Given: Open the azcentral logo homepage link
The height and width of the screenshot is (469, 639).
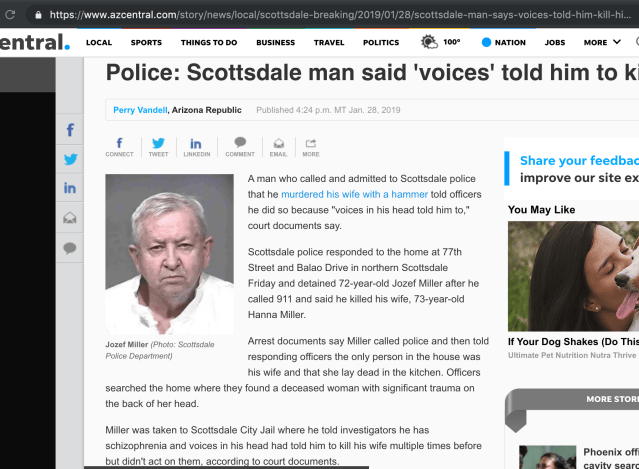Looking at the screenshot, I should (35, 42).
